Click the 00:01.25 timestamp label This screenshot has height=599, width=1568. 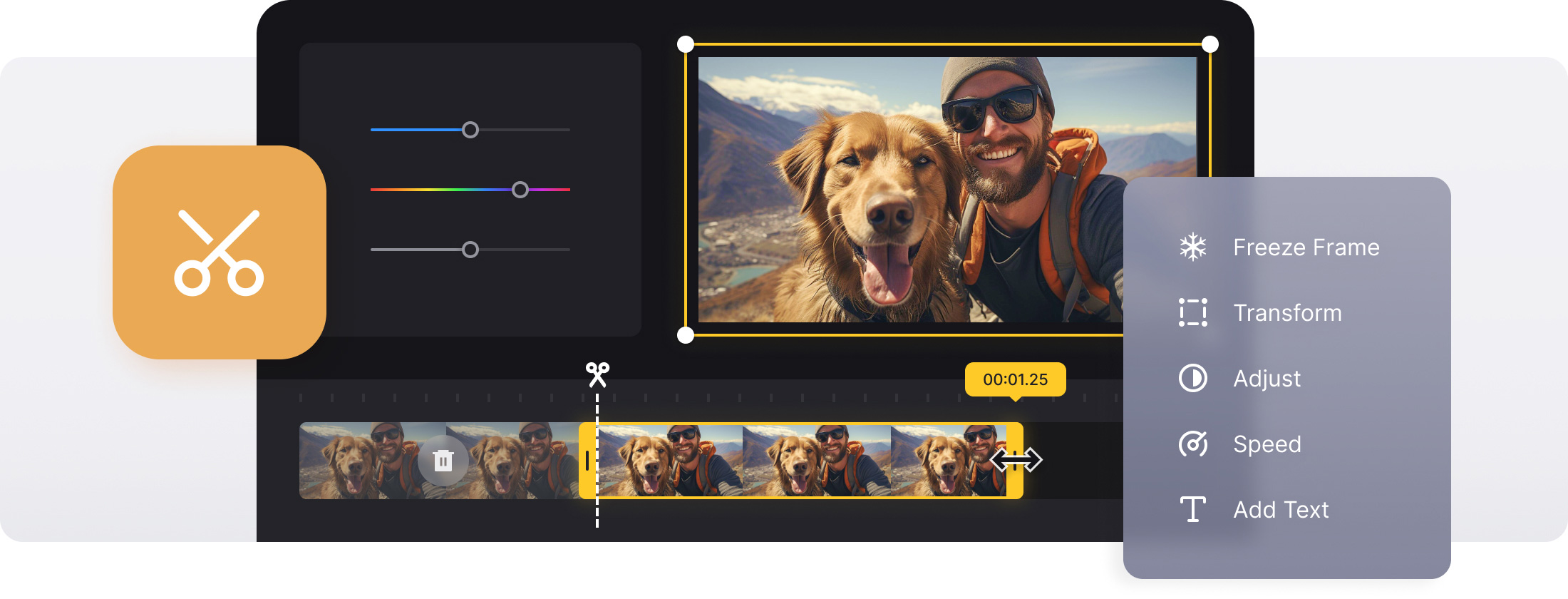[x=1016, y=379]
